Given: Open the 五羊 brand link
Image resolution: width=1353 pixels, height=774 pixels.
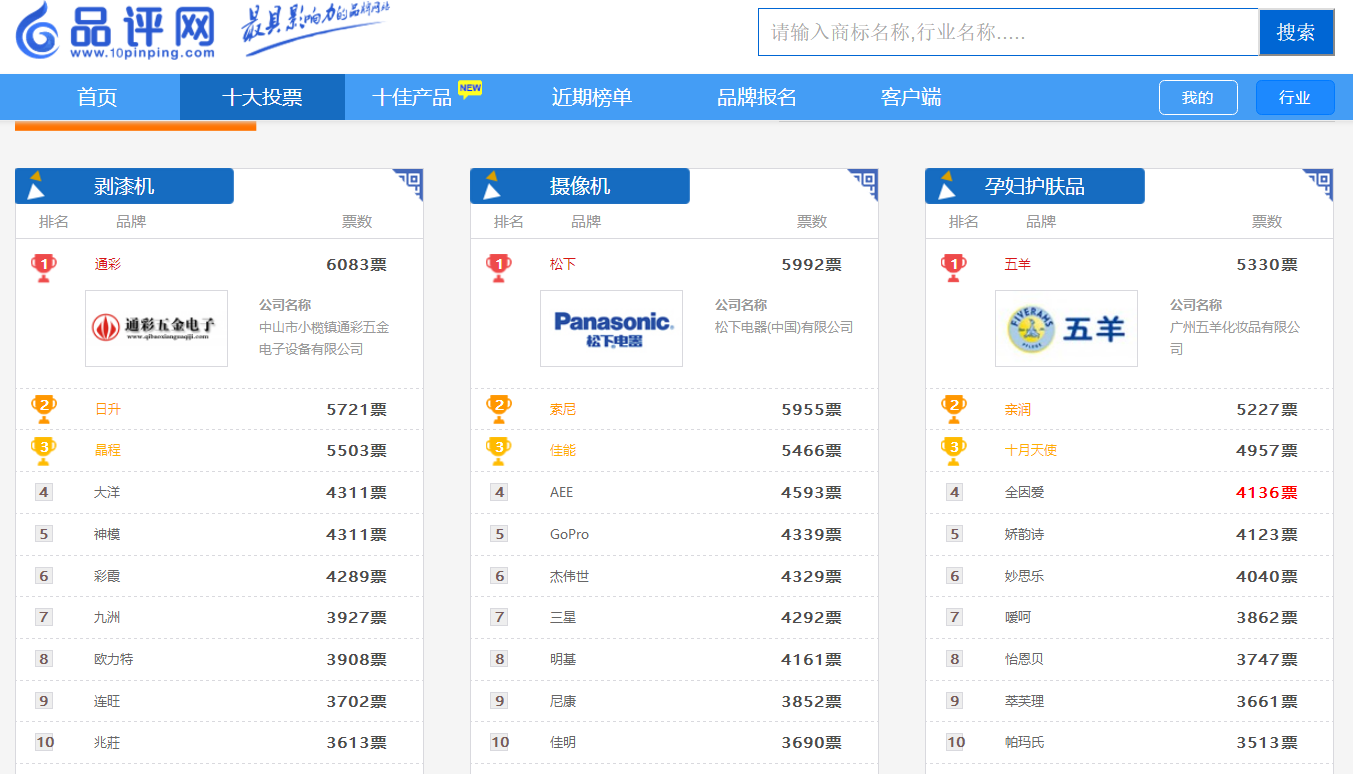Looking at the screenshot, I should click(1017, 265).
